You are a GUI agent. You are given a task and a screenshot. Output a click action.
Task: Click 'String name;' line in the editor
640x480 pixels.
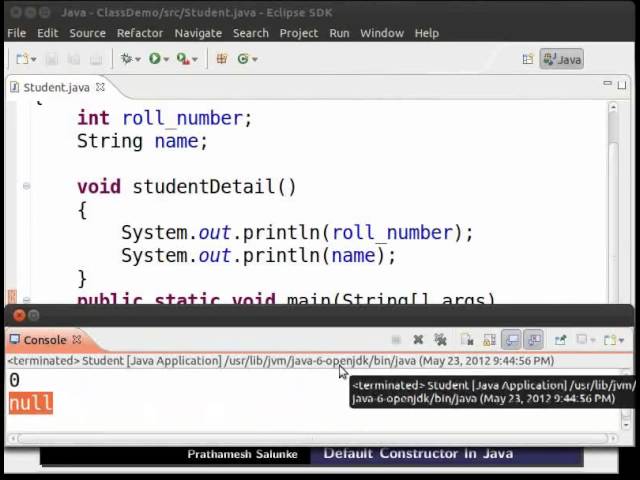pyautogui.click(x=142, y=141)
